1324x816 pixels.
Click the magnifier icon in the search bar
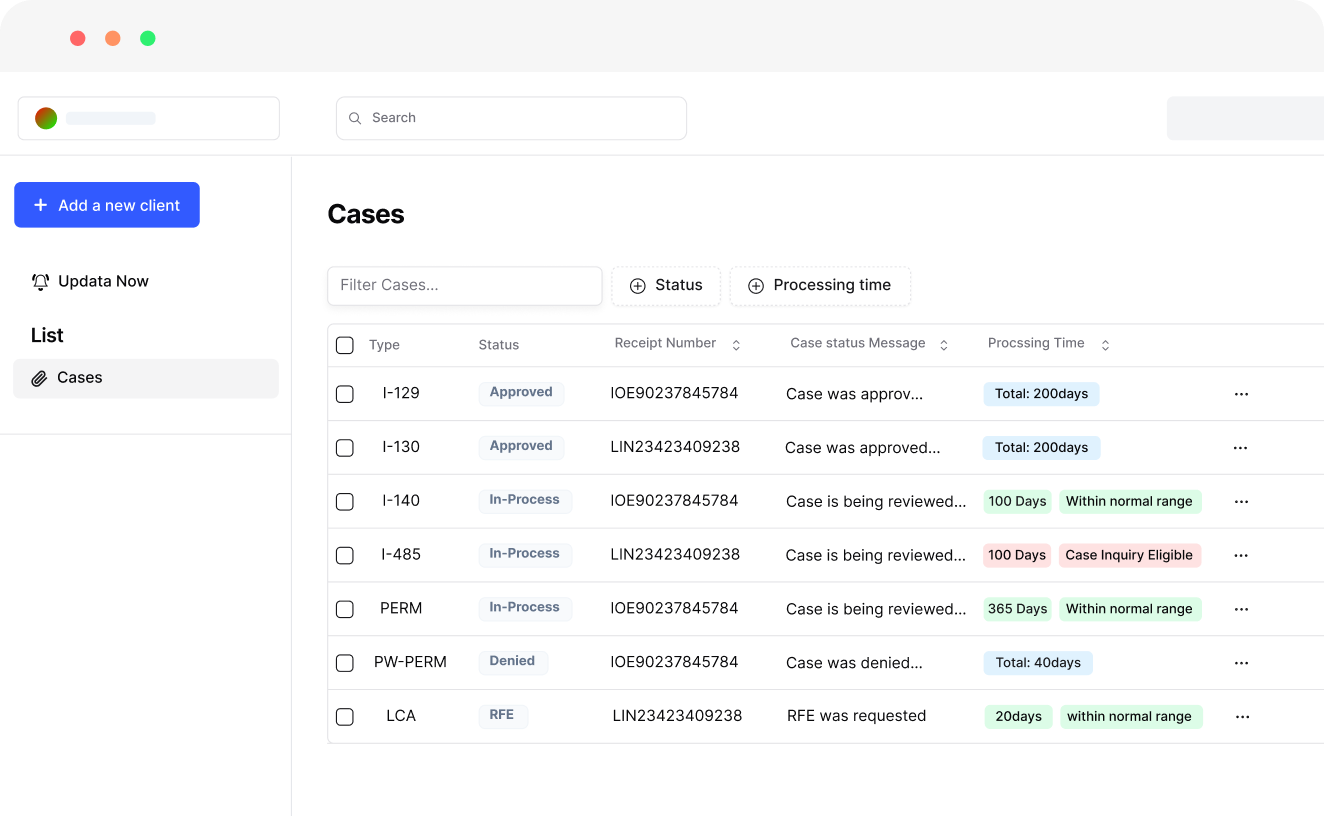coord(355,118)
